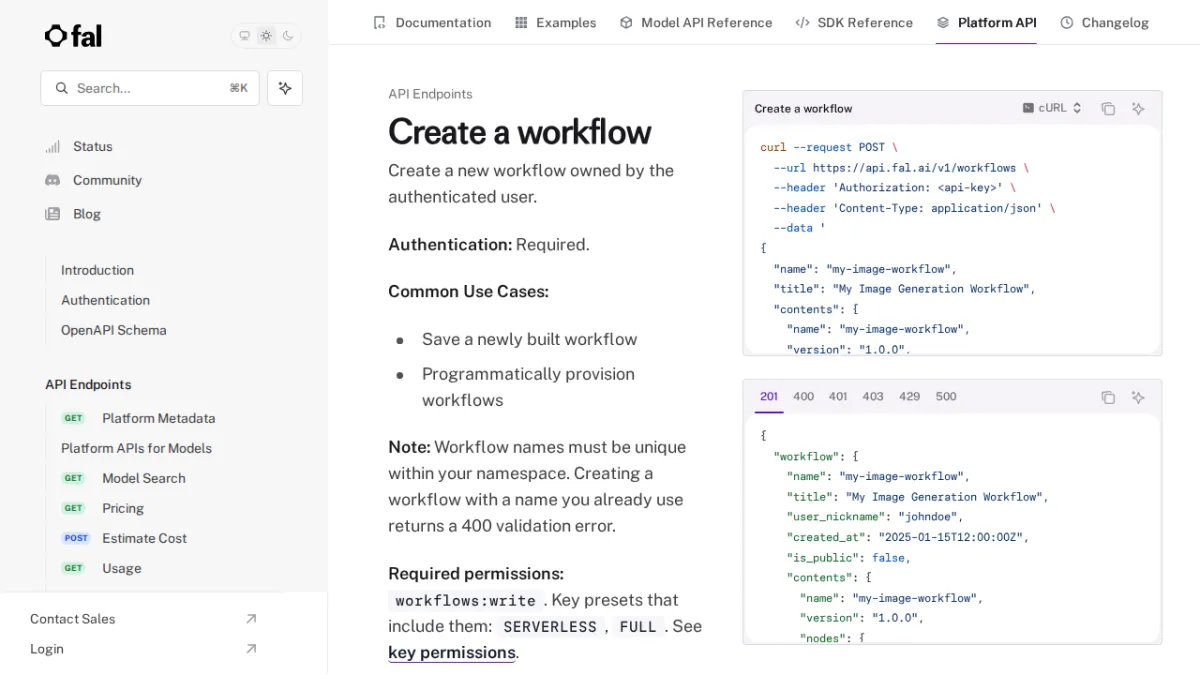Screen dimensions: 1200x675
Task: Copy the response example code
Action: [1108, 397]
